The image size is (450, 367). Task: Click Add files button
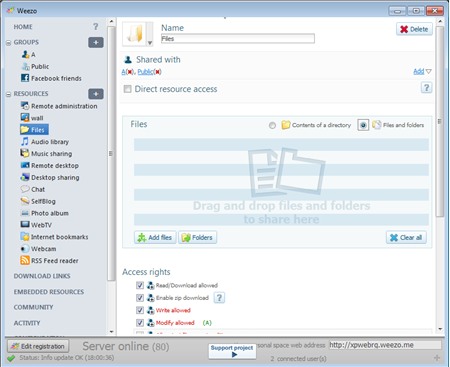[155, 237]
